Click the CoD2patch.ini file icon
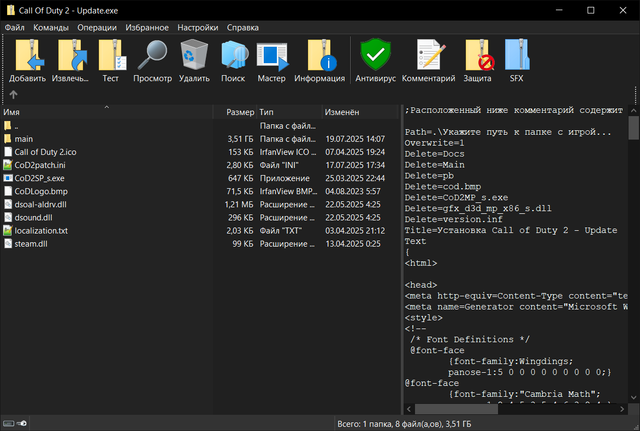 point(8,165)
